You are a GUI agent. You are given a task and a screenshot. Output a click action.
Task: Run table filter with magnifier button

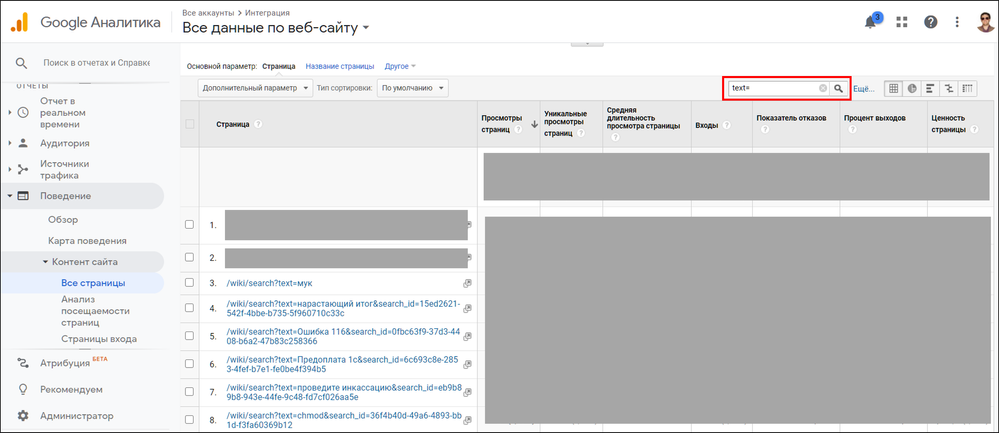tap(839, 89)
